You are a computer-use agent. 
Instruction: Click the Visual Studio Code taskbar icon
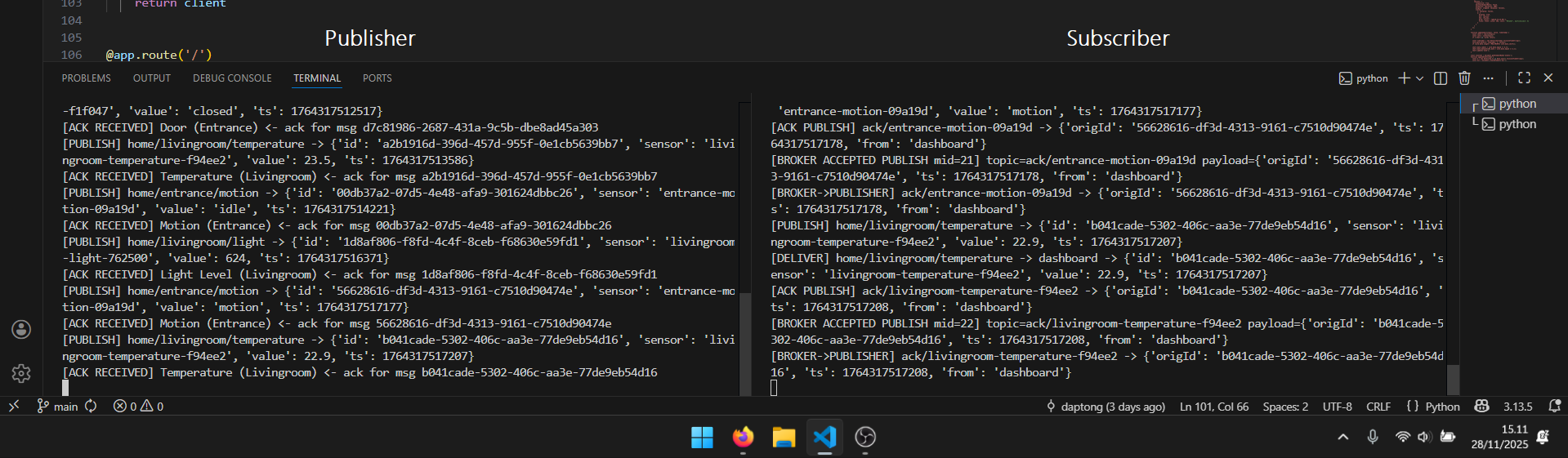(x=824, y=438)
